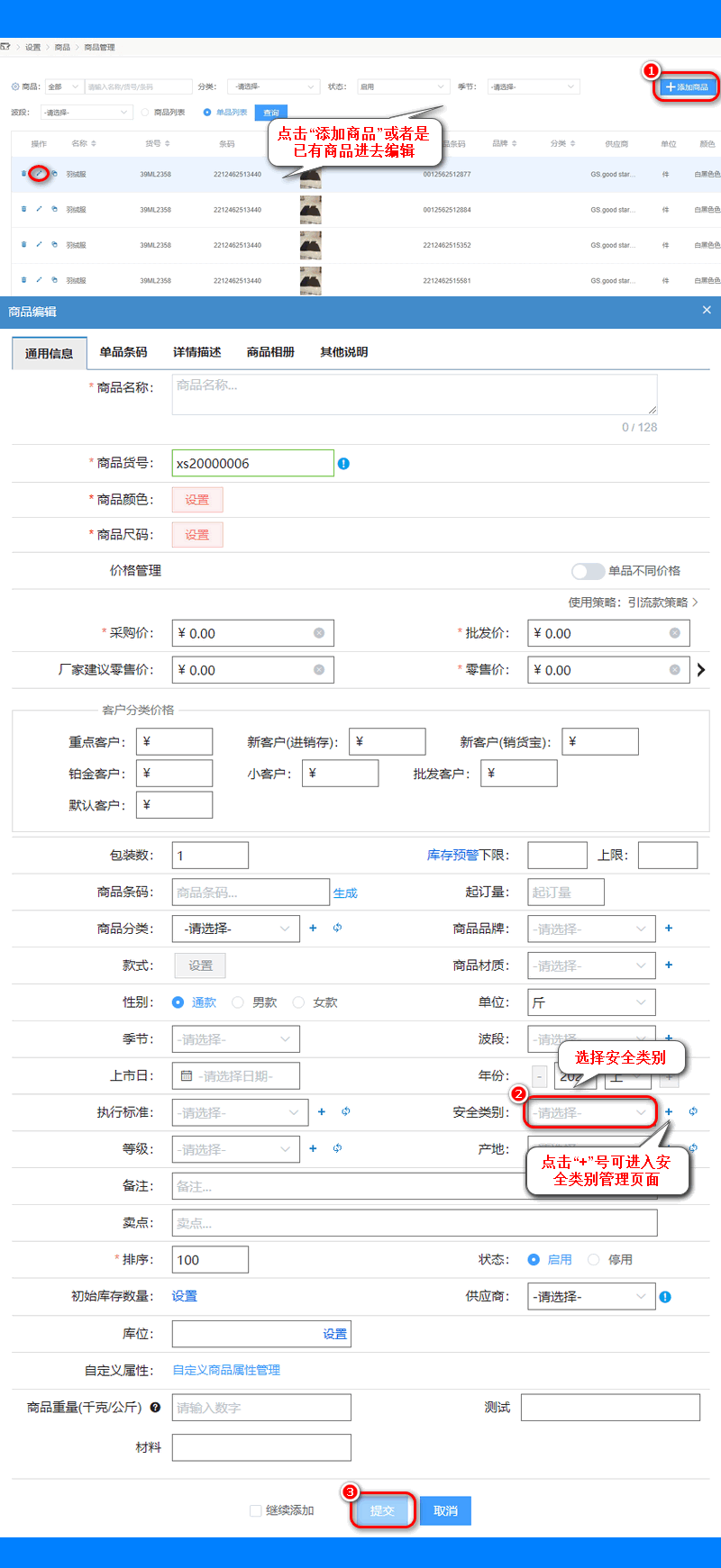The width and height of the screenshot is (721, 1568).
Task: Open info icon beside 供应商 dropdown
Action: [665, 1297]
